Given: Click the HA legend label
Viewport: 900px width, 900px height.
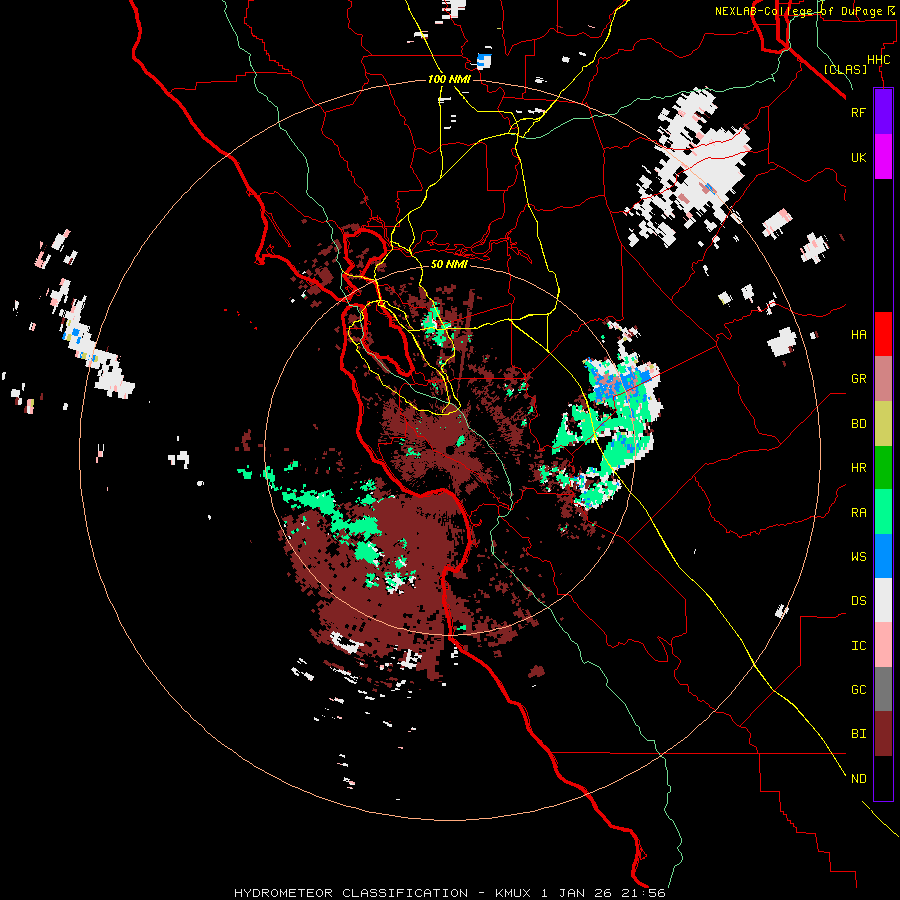Looking at the screenshot, I should tap(858, 335).
